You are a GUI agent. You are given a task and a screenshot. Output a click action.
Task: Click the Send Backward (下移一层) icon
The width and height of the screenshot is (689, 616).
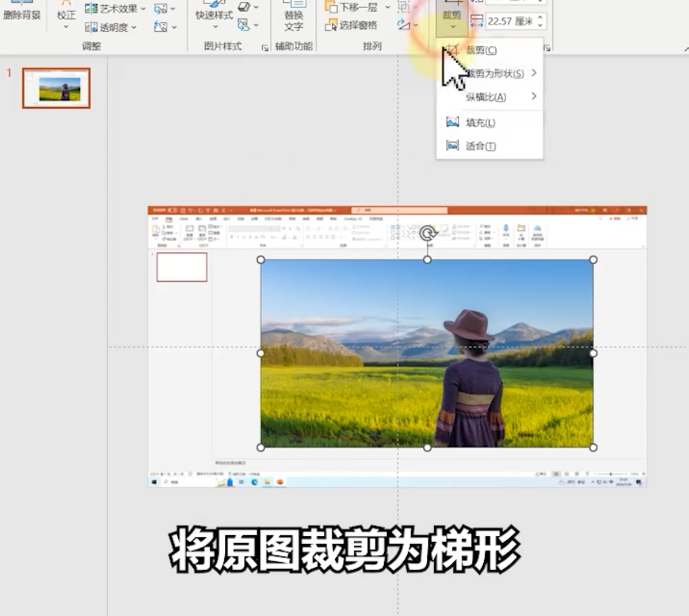point(331,7)
